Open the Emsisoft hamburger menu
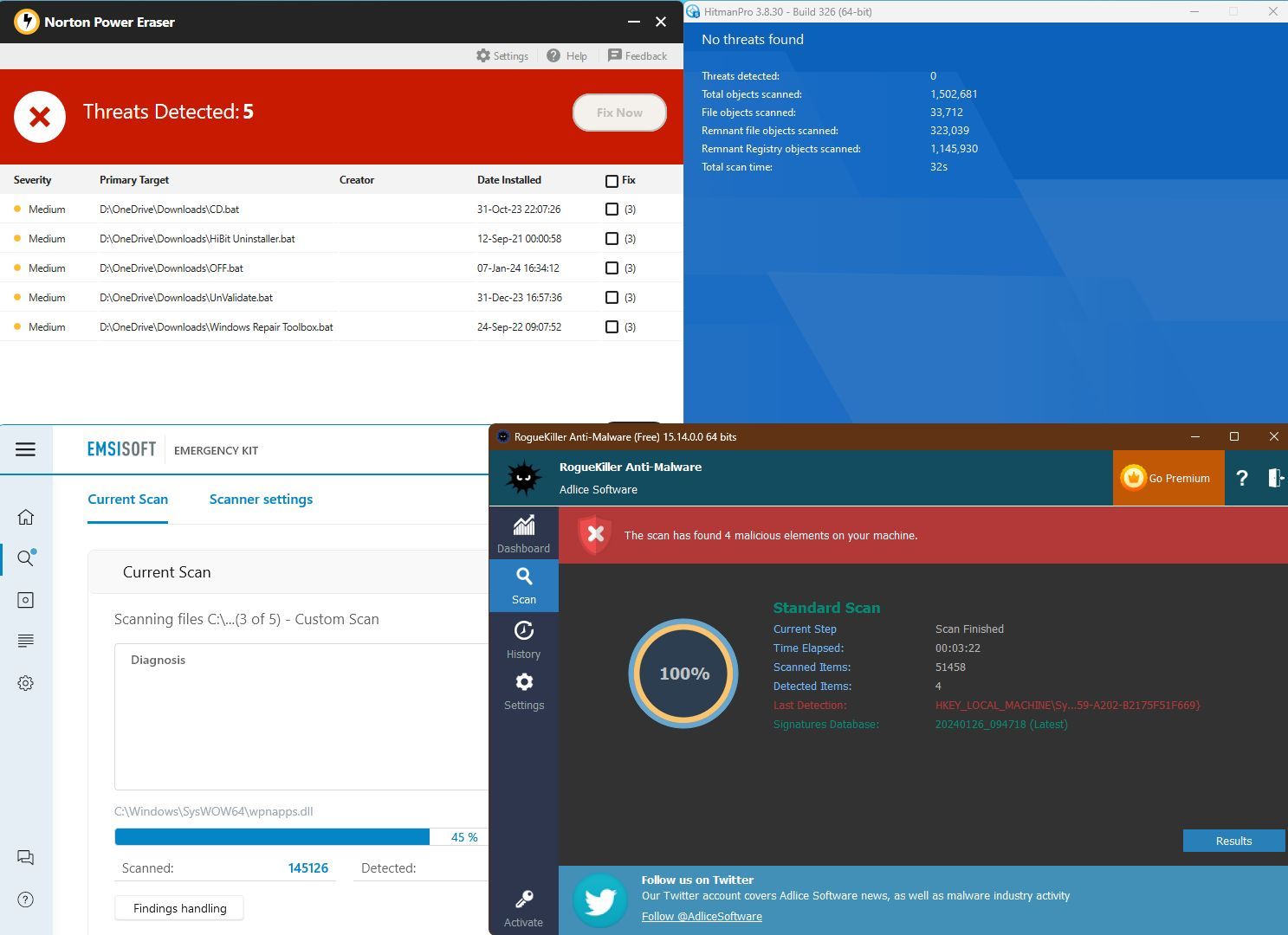1288x935 pixels. click(26, 449)
